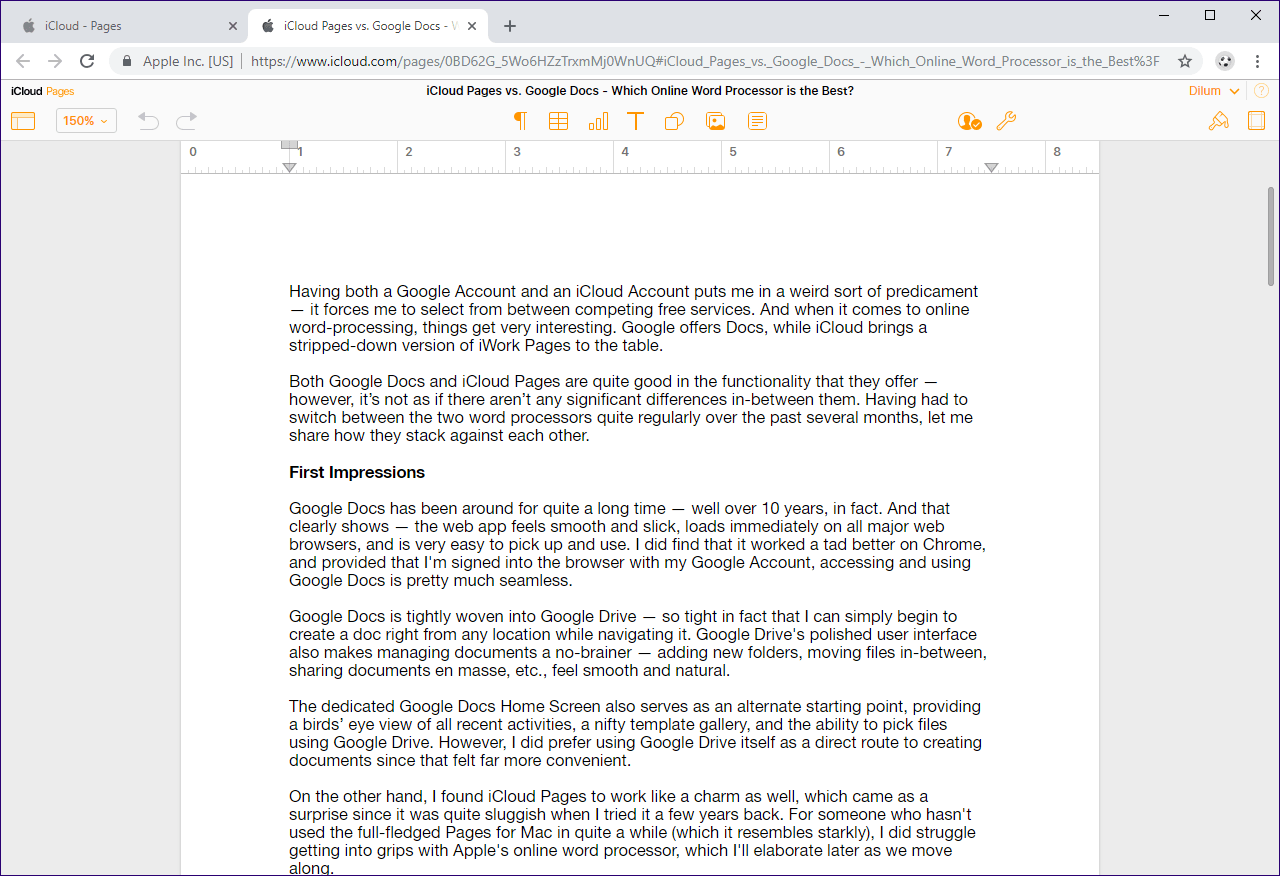The height and width of the screenshot is (876, 1280).
Task: Open the View sidebar panel icon
Action: click(x=23, y=121)
